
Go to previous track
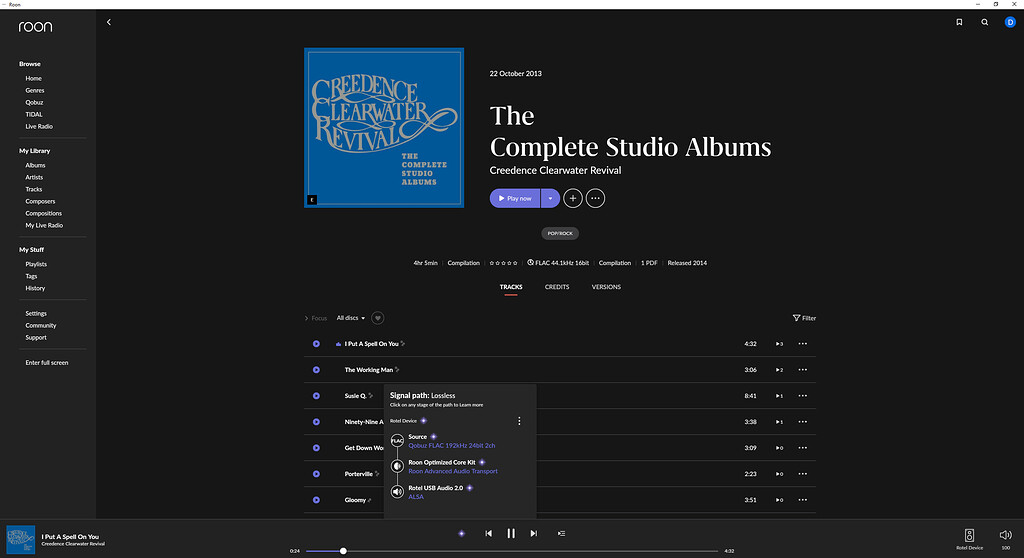[488, 534]
